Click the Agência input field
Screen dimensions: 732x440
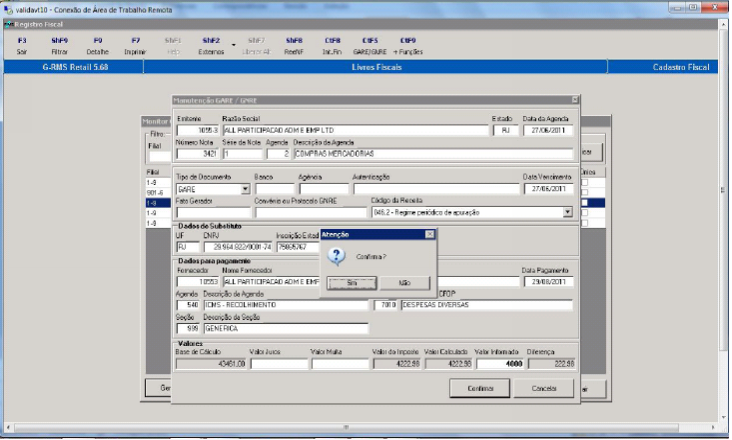(x=324, y=189)
